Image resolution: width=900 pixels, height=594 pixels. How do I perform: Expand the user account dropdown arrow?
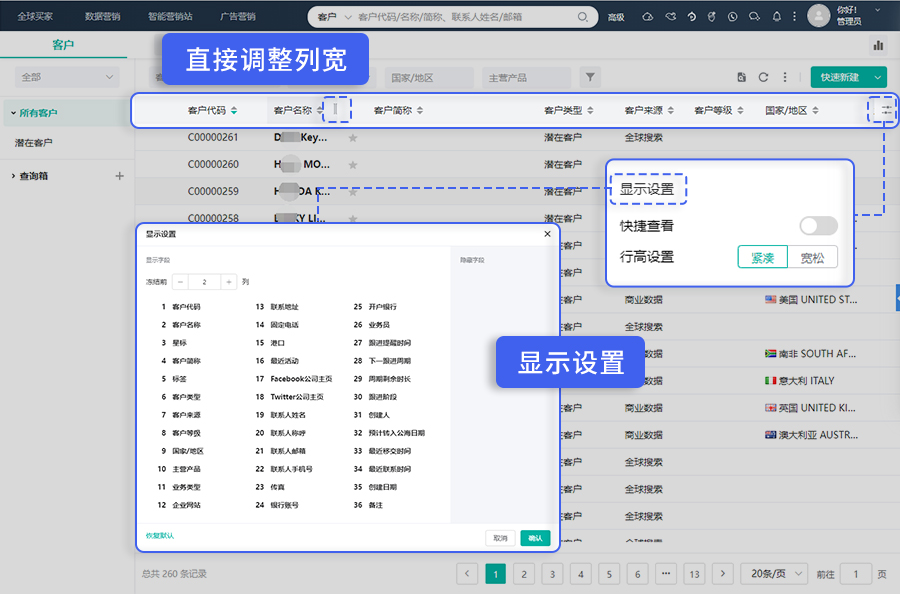click(877, 10)
